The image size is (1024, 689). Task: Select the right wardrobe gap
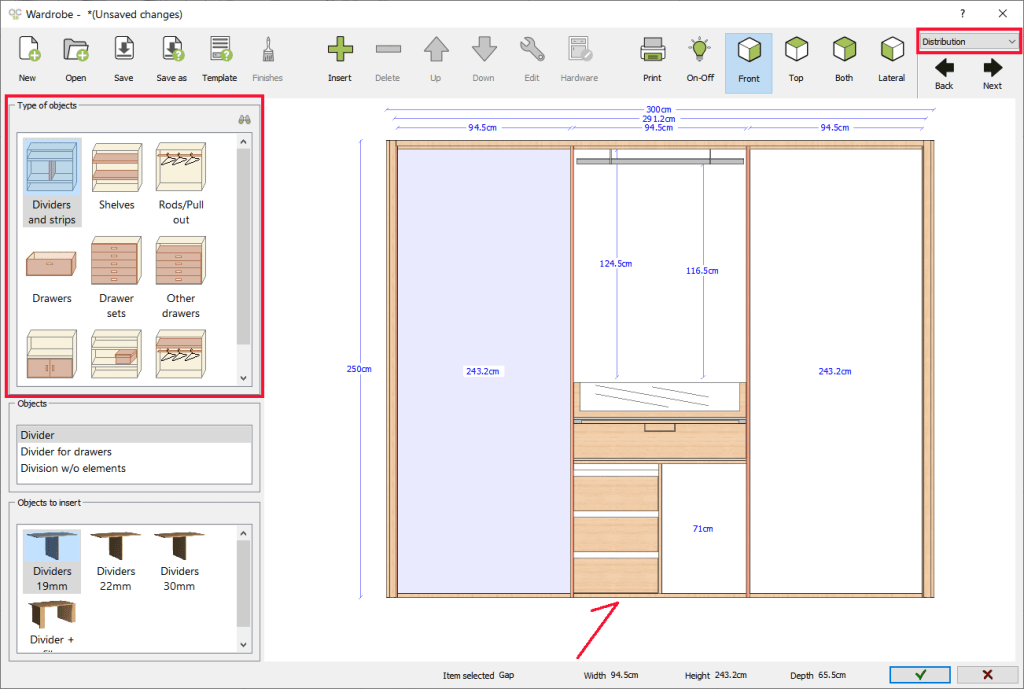point(835,372)
